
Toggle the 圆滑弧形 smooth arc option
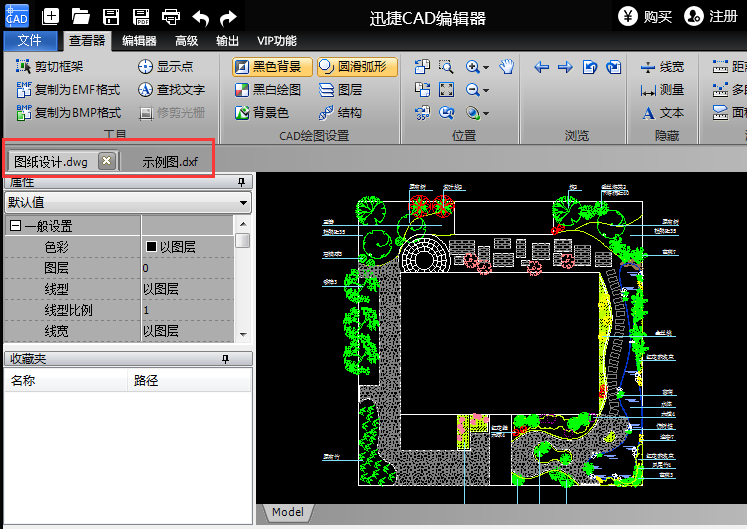tap(357, 67)
